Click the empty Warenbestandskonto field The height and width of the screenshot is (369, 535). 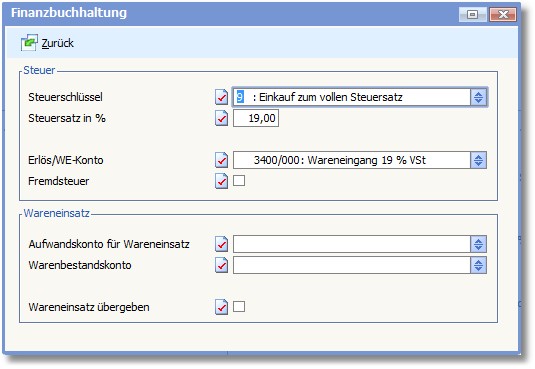click(352, 265)
